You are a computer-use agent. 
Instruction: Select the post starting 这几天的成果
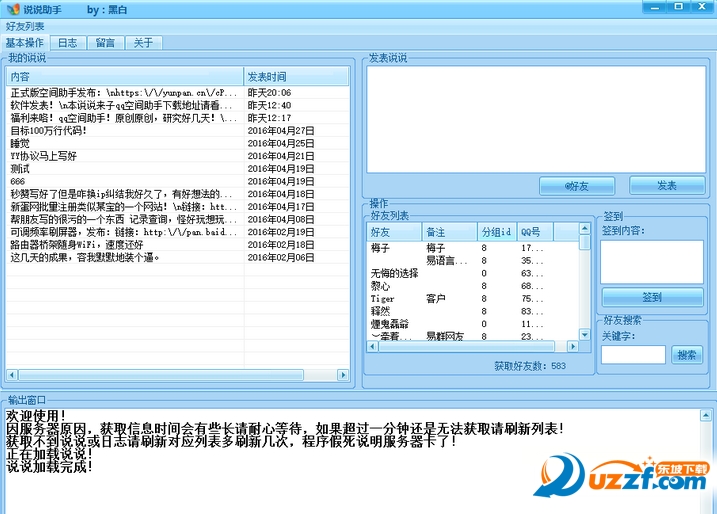pyautogui.click(x=178, y=257)
